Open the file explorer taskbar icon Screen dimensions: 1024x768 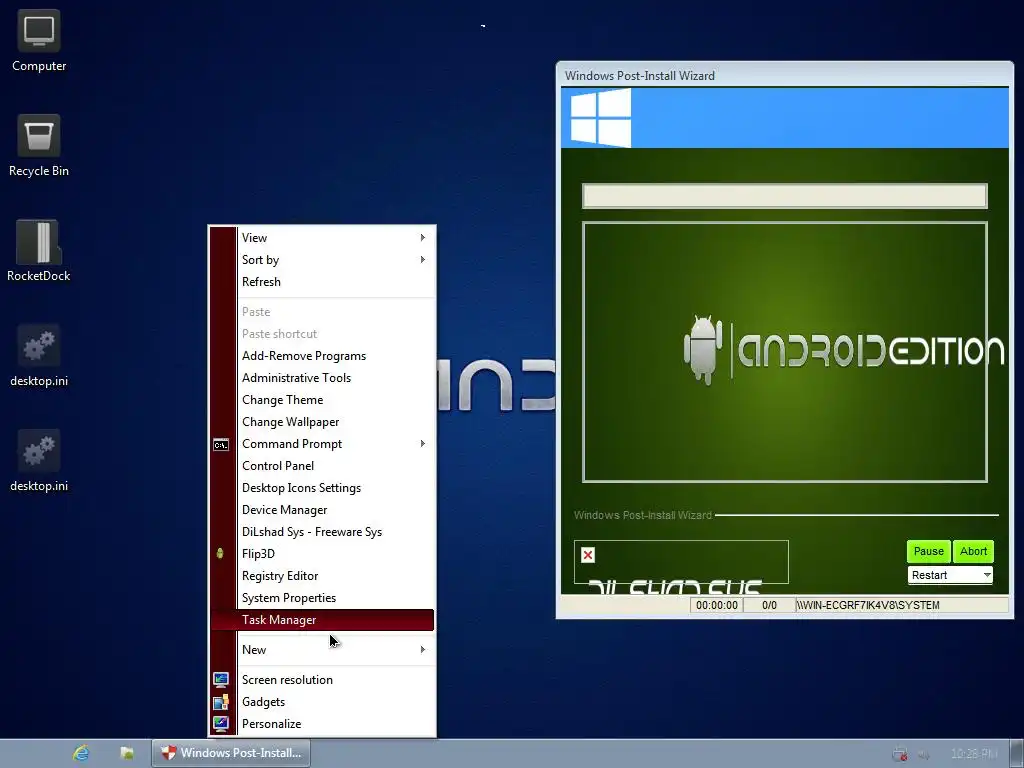click(x=127, y=753)
